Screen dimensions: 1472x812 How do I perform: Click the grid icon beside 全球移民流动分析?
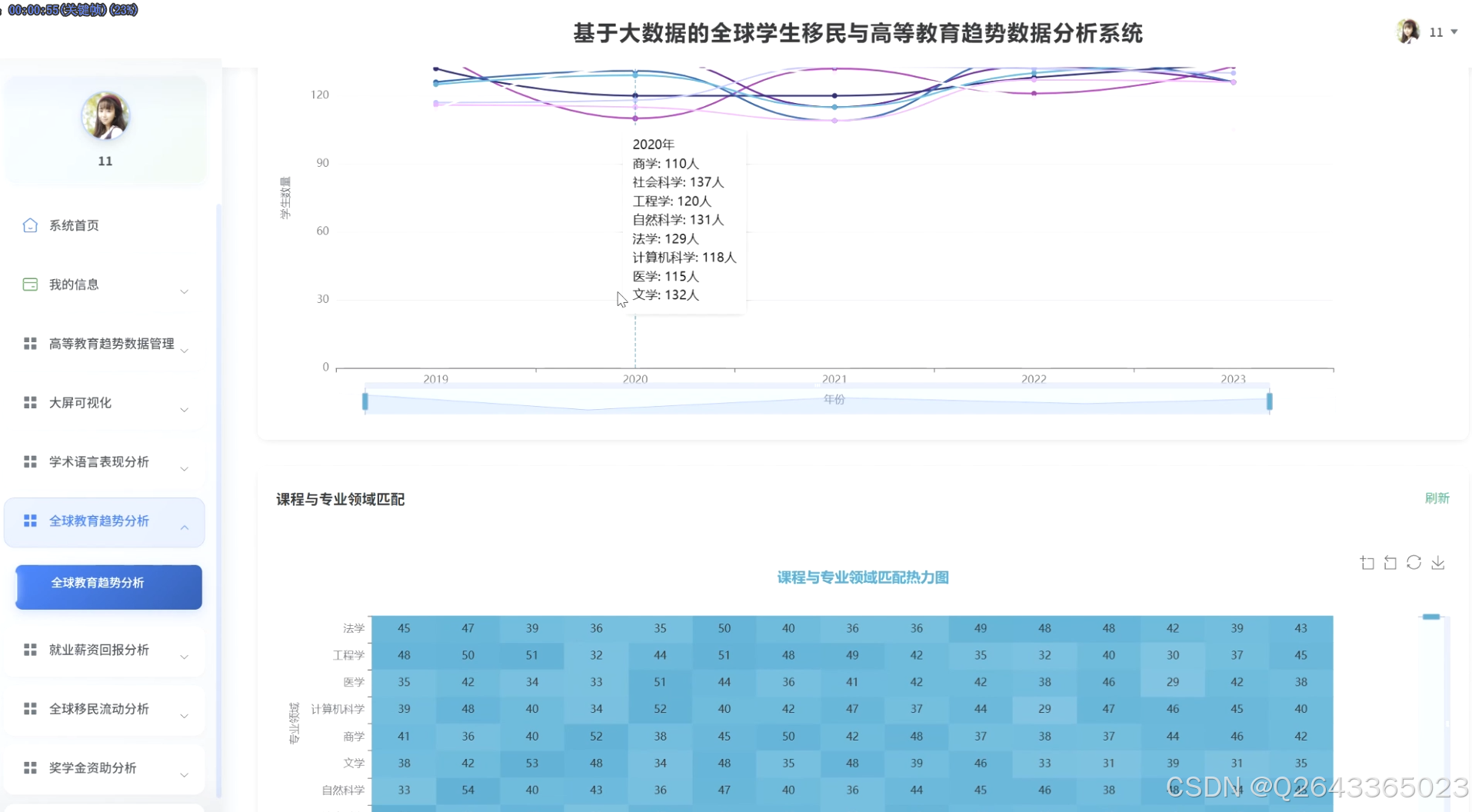(x=30, y=709)
